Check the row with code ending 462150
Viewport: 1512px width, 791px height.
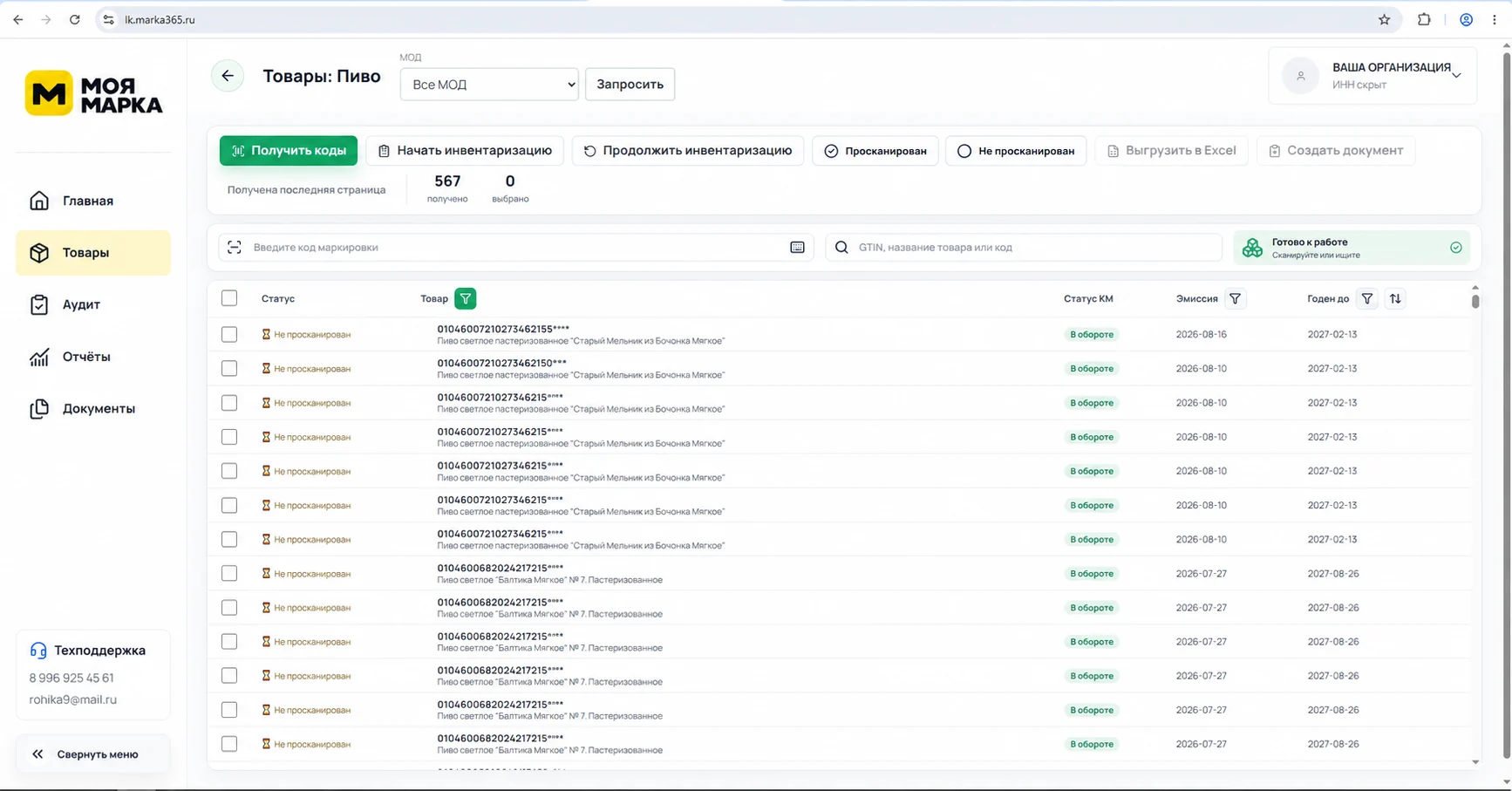(x=229, y=368)
